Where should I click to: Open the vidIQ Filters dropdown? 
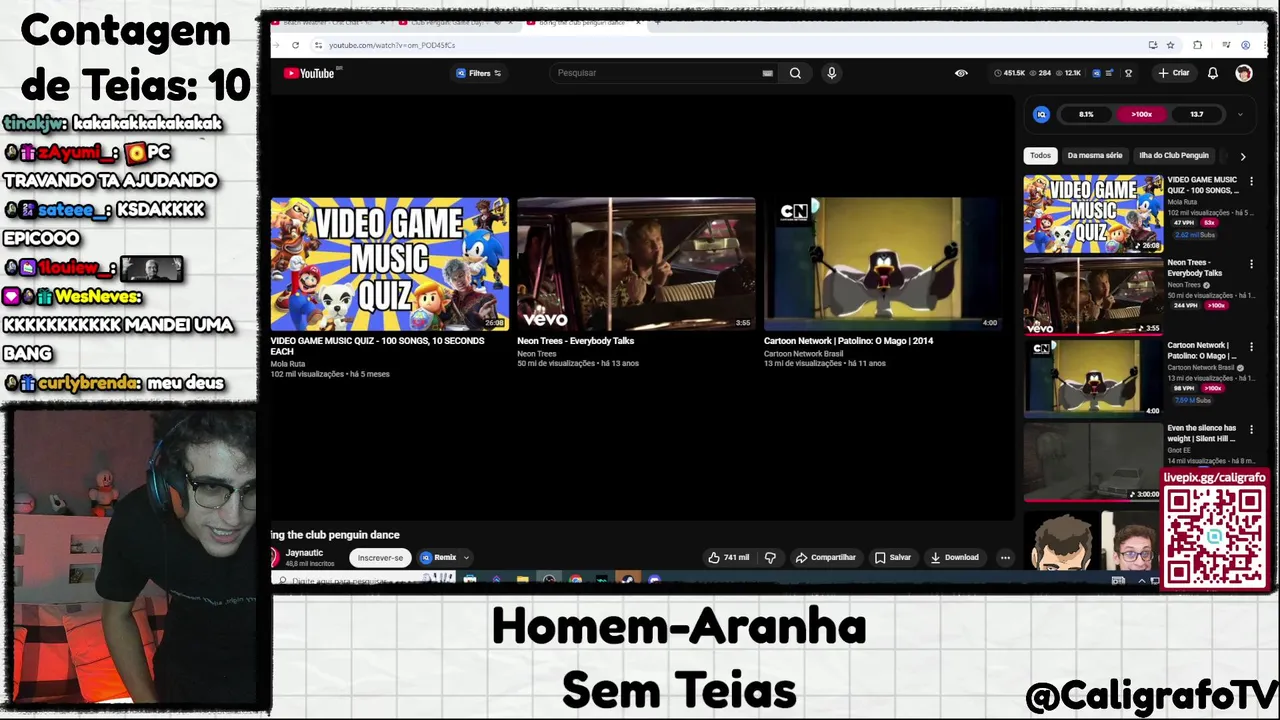coord(479,73)
